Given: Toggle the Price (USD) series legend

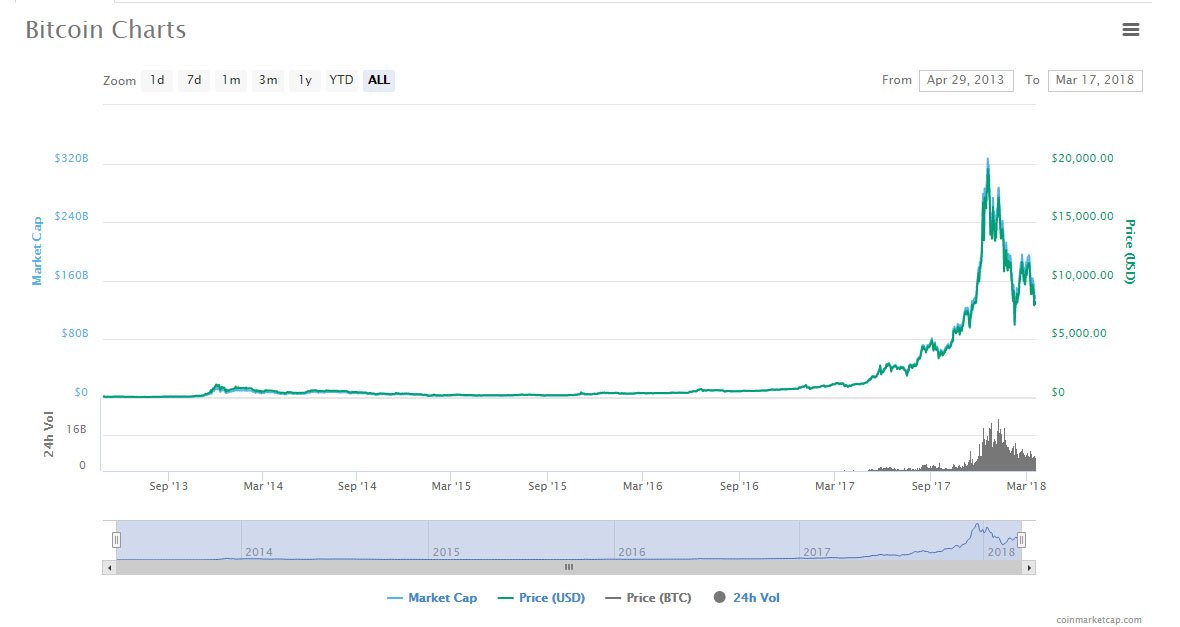Looking at the screenshot, I should click(542, 598).
